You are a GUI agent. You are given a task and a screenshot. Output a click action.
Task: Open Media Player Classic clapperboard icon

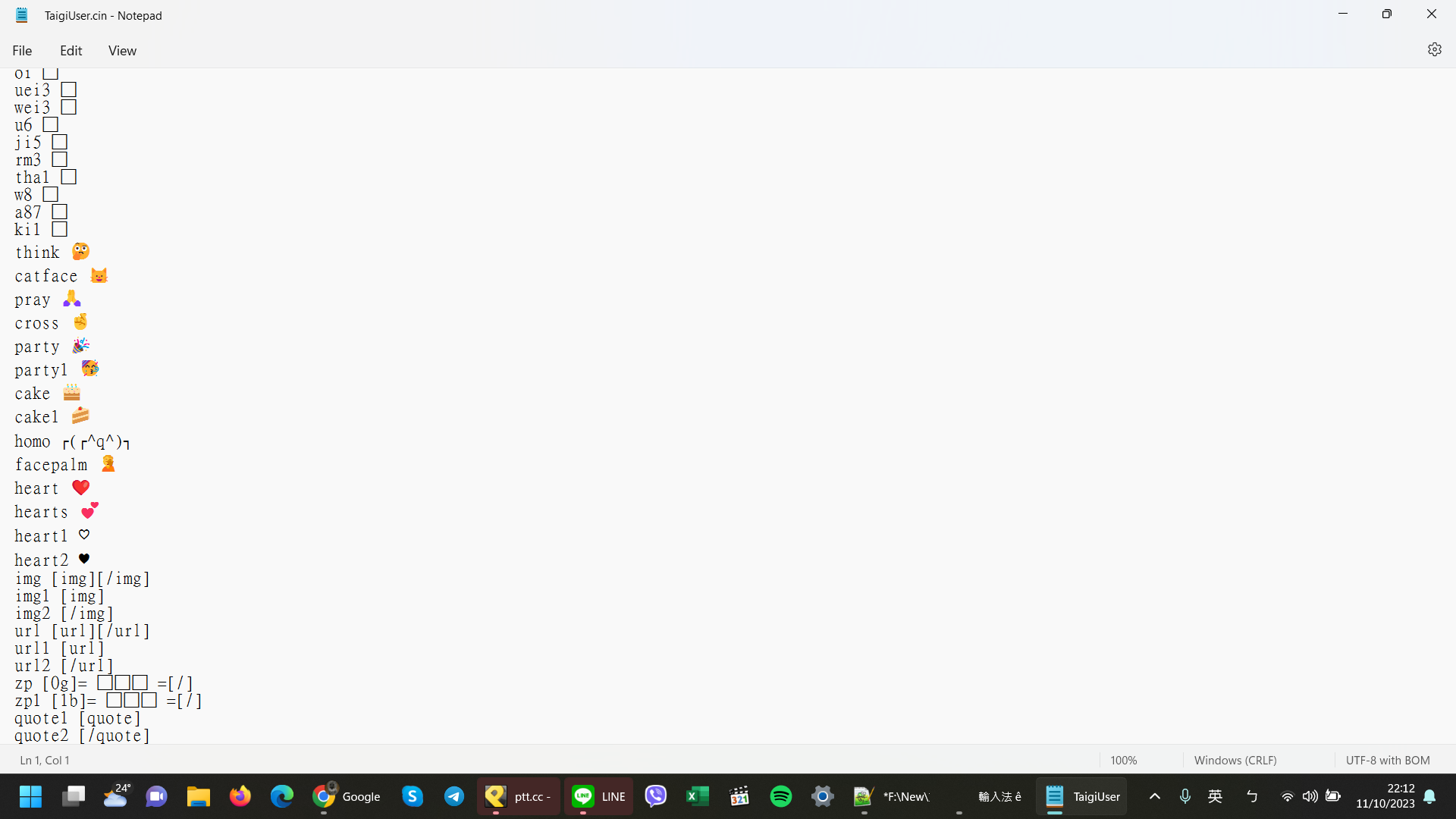[739, 796]
